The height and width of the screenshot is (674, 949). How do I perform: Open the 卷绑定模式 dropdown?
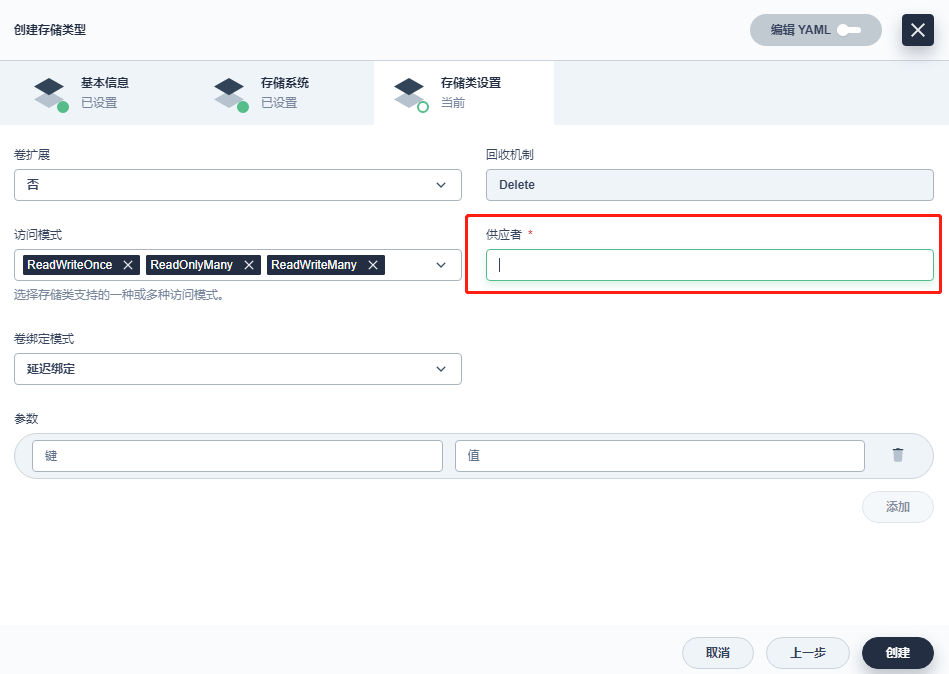(x=238, y=369)
